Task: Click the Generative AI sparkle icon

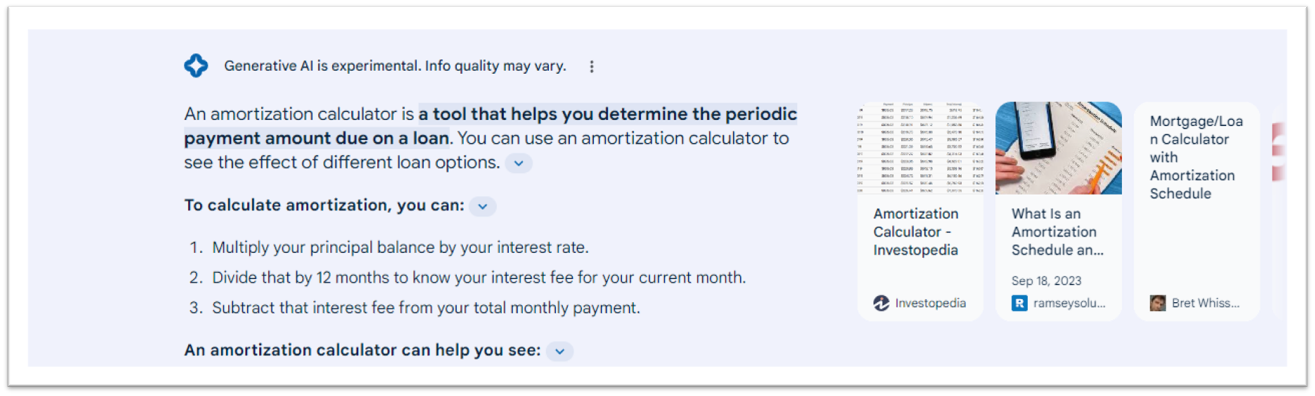Action: 196,66
